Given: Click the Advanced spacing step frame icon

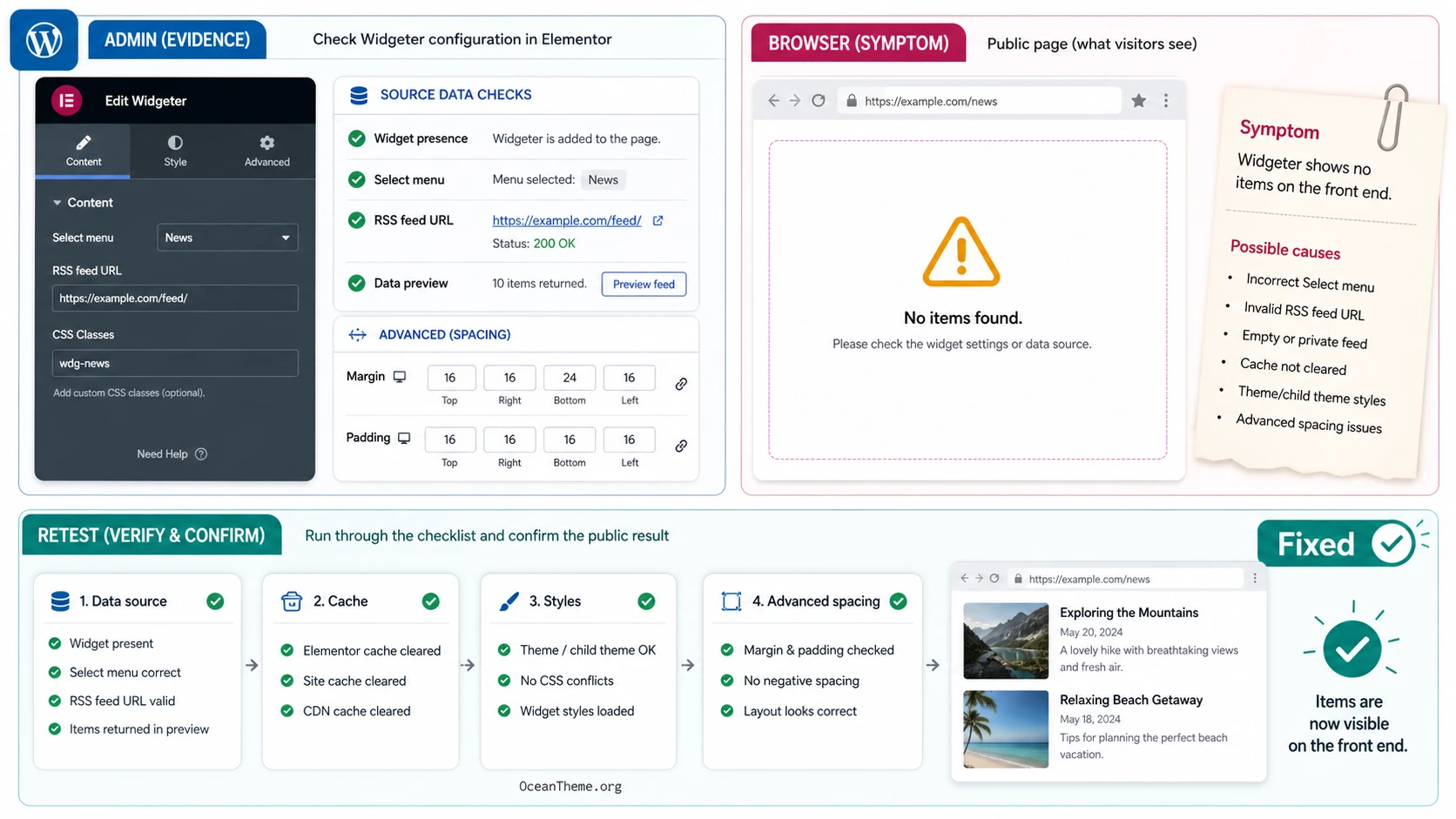Looking at the screenshot, I should tap(731, 601).
